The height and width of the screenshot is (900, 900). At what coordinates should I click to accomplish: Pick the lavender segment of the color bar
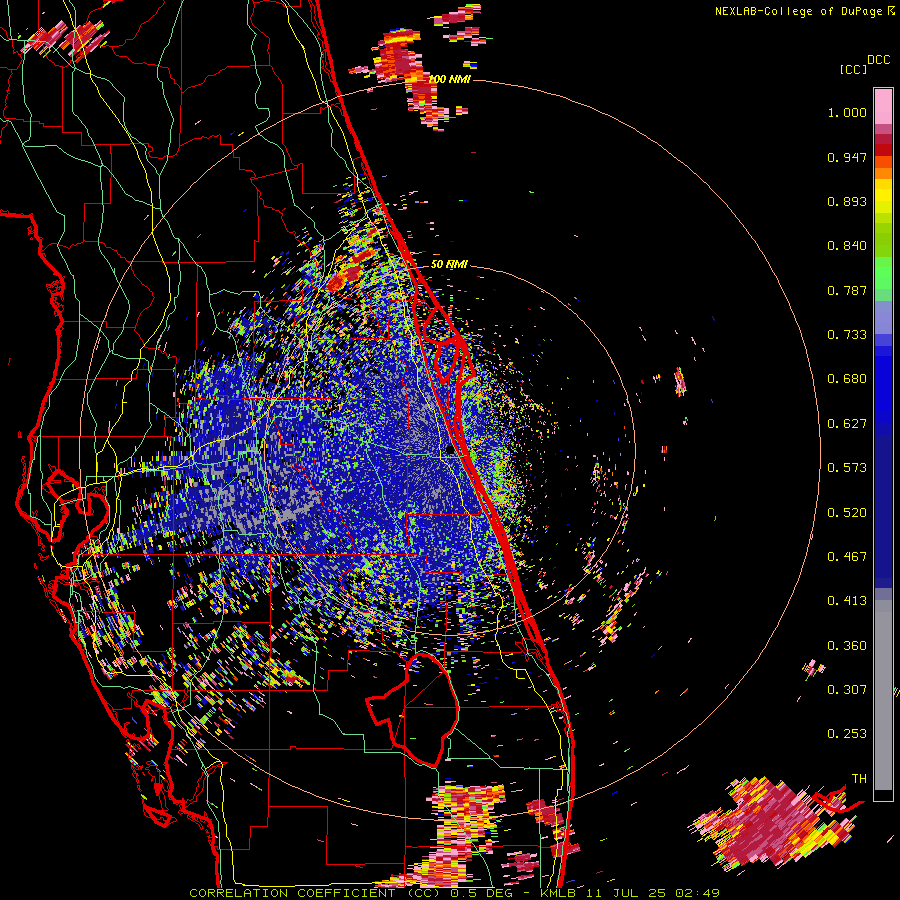[883, 318]
